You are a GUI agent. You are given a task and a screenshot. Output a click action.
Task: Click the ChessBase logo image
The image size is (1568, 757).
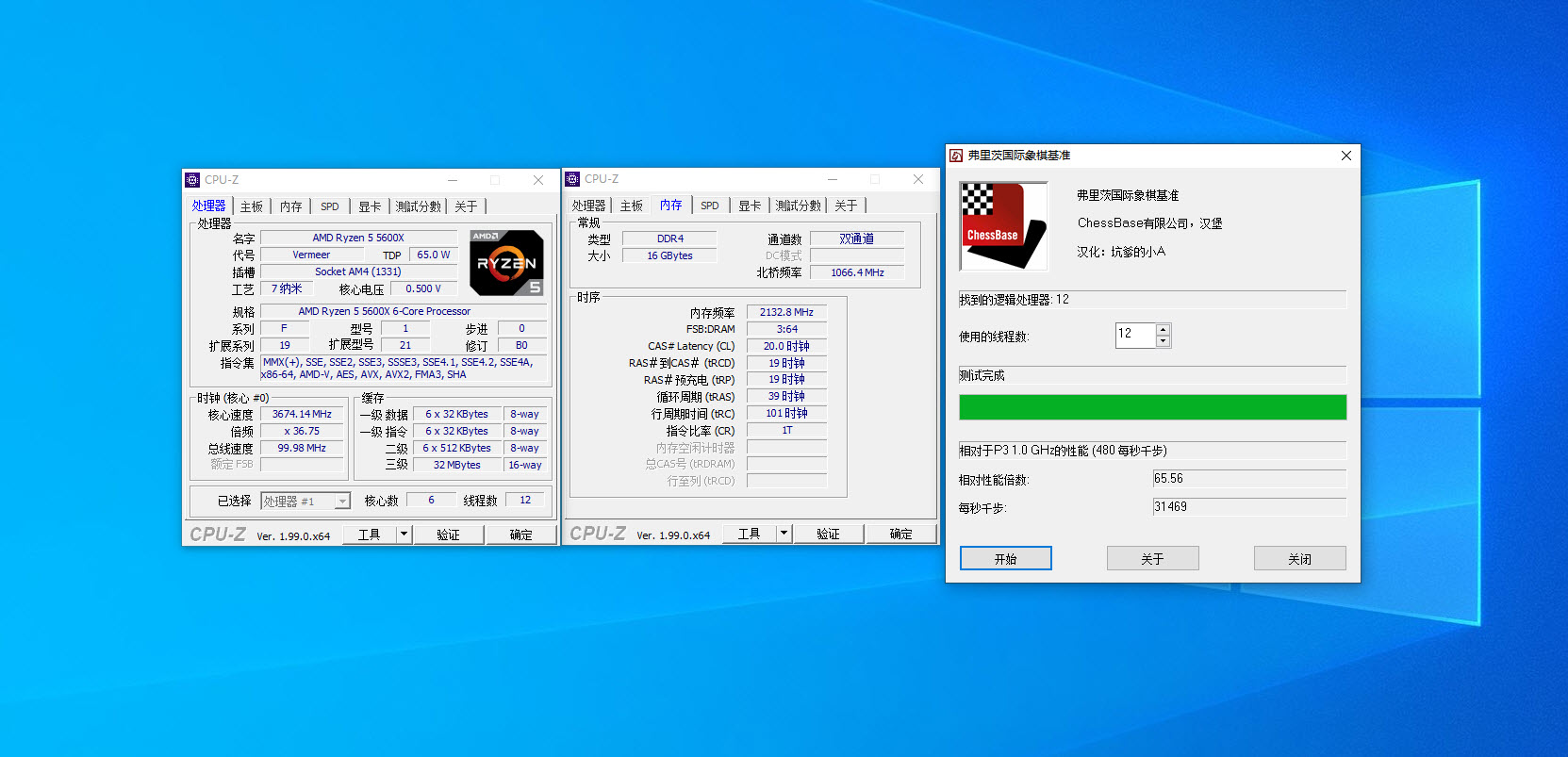pos(1003,226)
